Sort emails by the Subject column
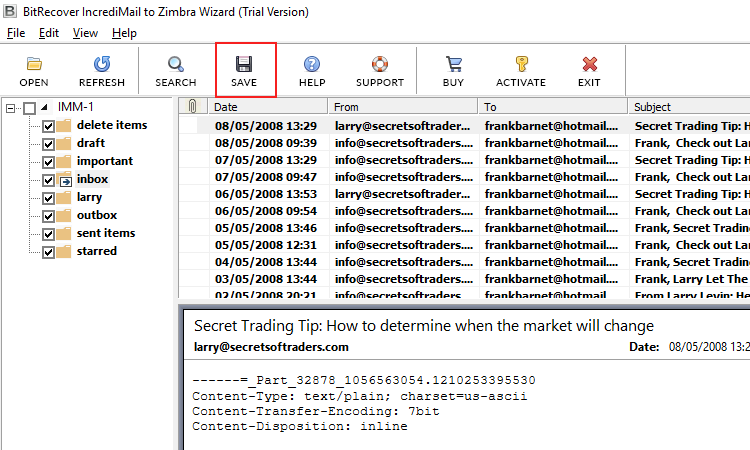 tap(689, 106)
